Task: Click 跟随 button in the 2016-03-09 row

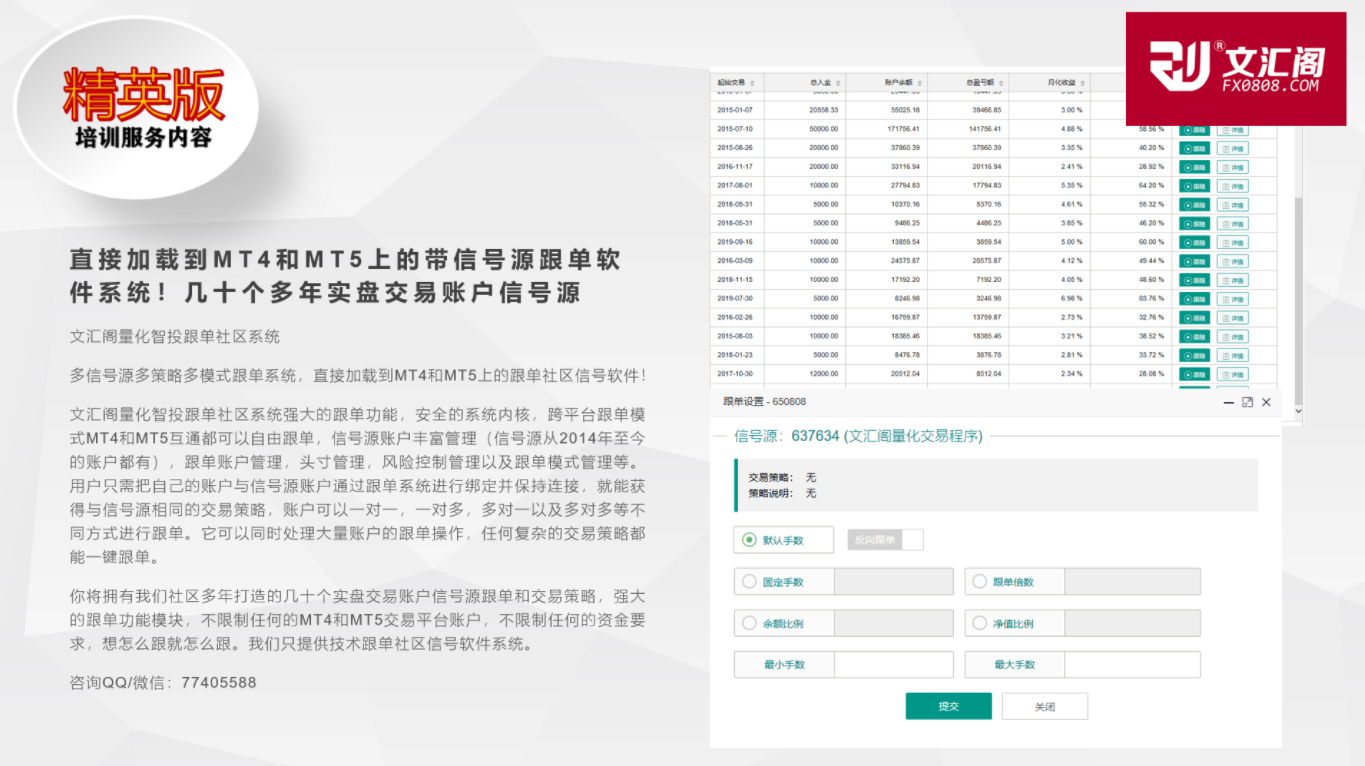Action: 1194,261
